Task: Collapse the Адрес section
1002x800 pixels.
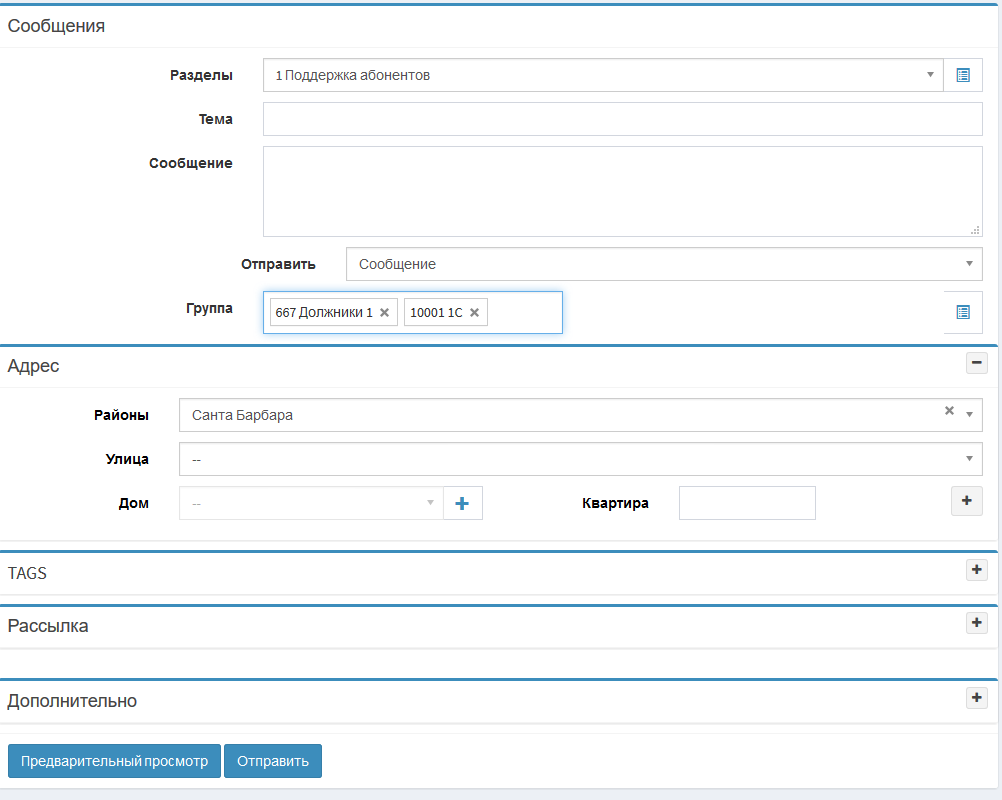Action: click(976, 363)
